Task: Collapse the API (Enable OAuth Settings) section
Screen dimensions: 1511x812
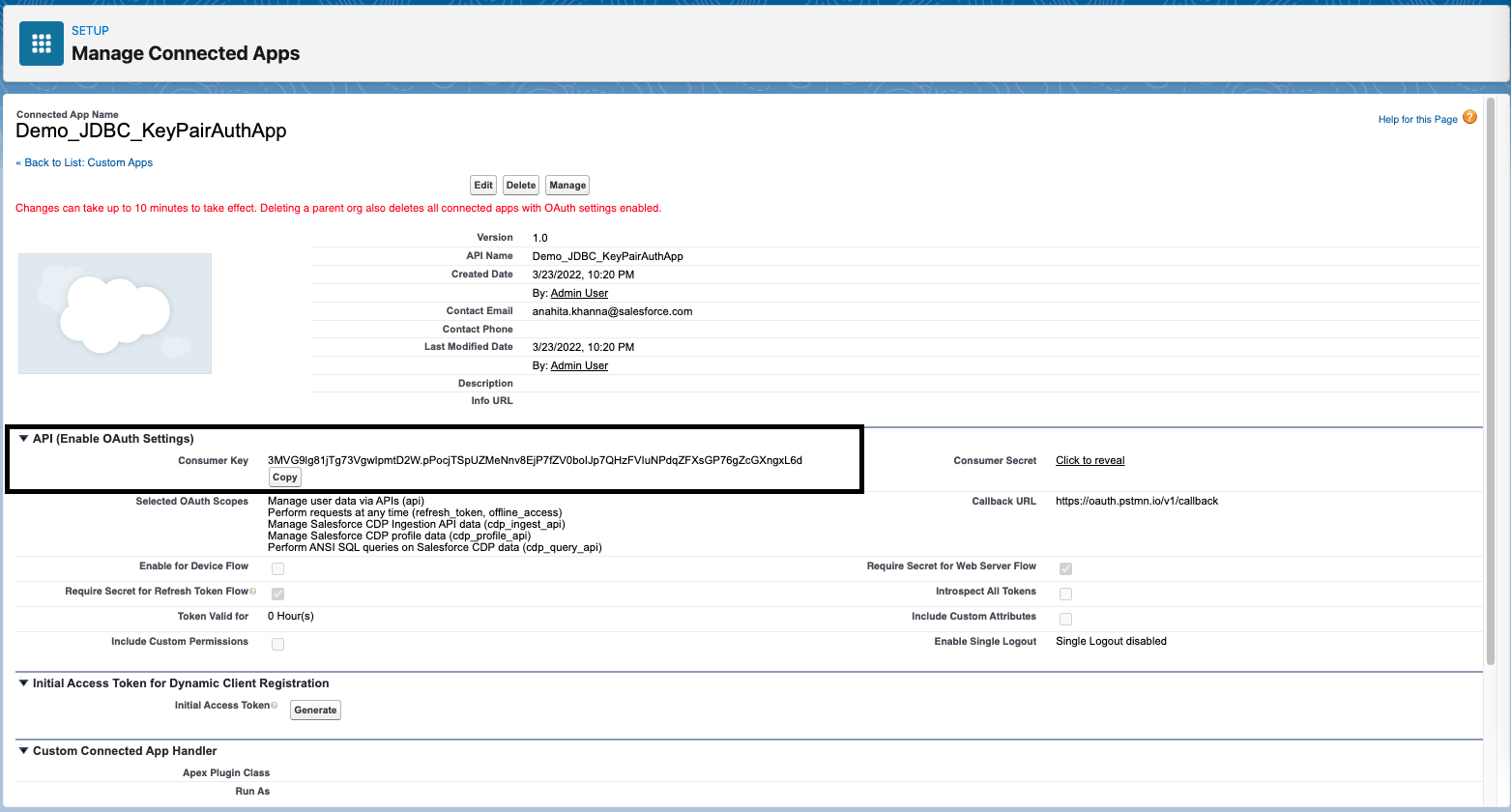Action: [x=24, y=439]
